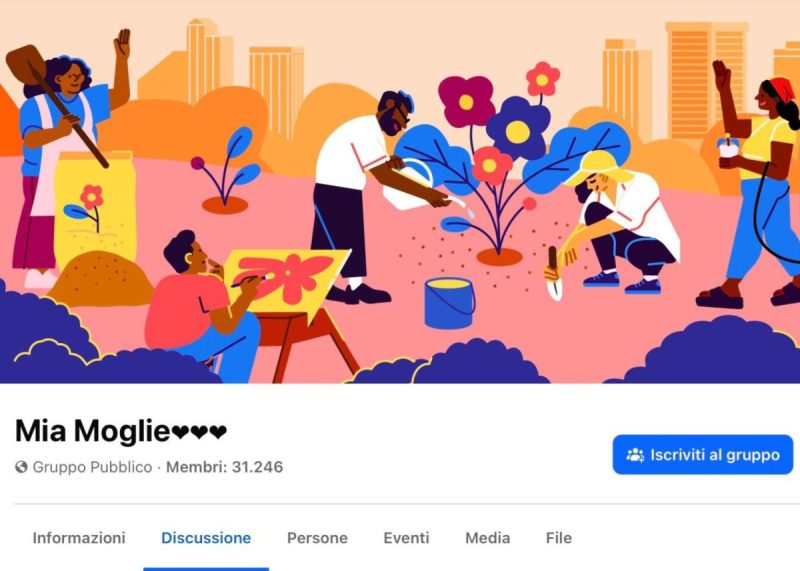Go to the Persone tab
800x571 pixels.
(x=317, y=538)
